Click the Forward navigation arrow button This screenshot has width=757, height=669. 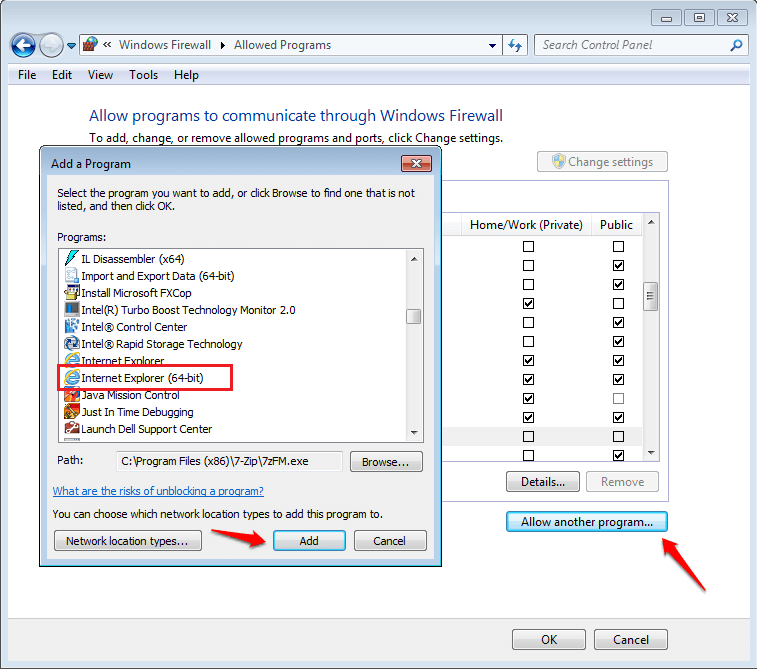tap(51, 46)
